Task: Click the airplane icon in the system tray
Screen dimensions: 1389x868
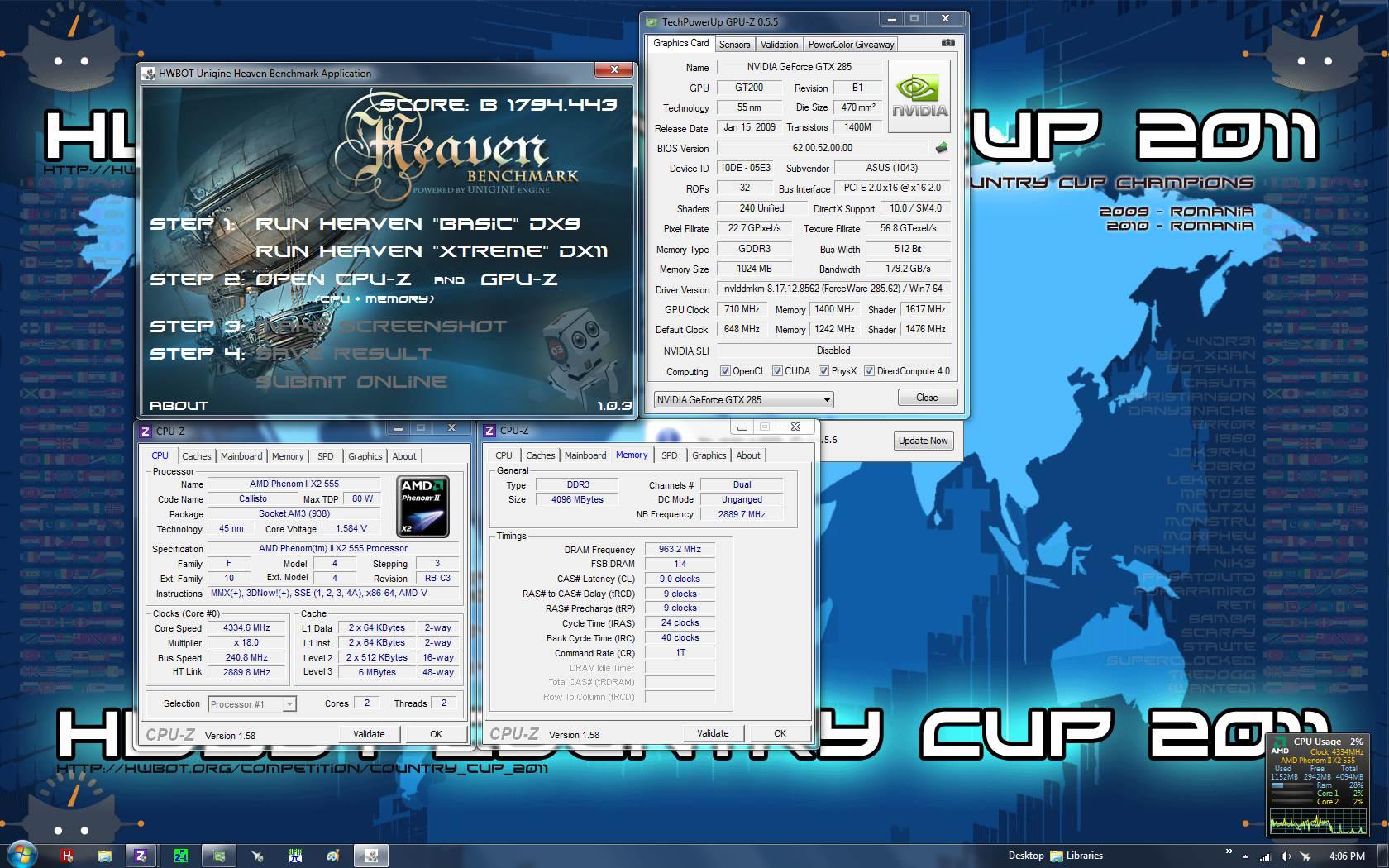Action: pos(1305,856)
